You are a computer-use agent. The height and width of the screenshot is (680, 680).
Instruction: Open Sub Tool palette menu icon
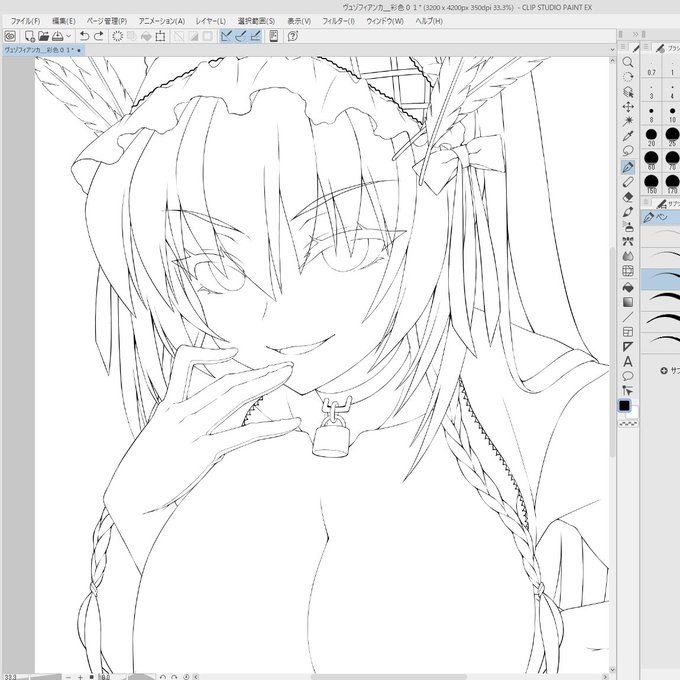coord(646,202)
